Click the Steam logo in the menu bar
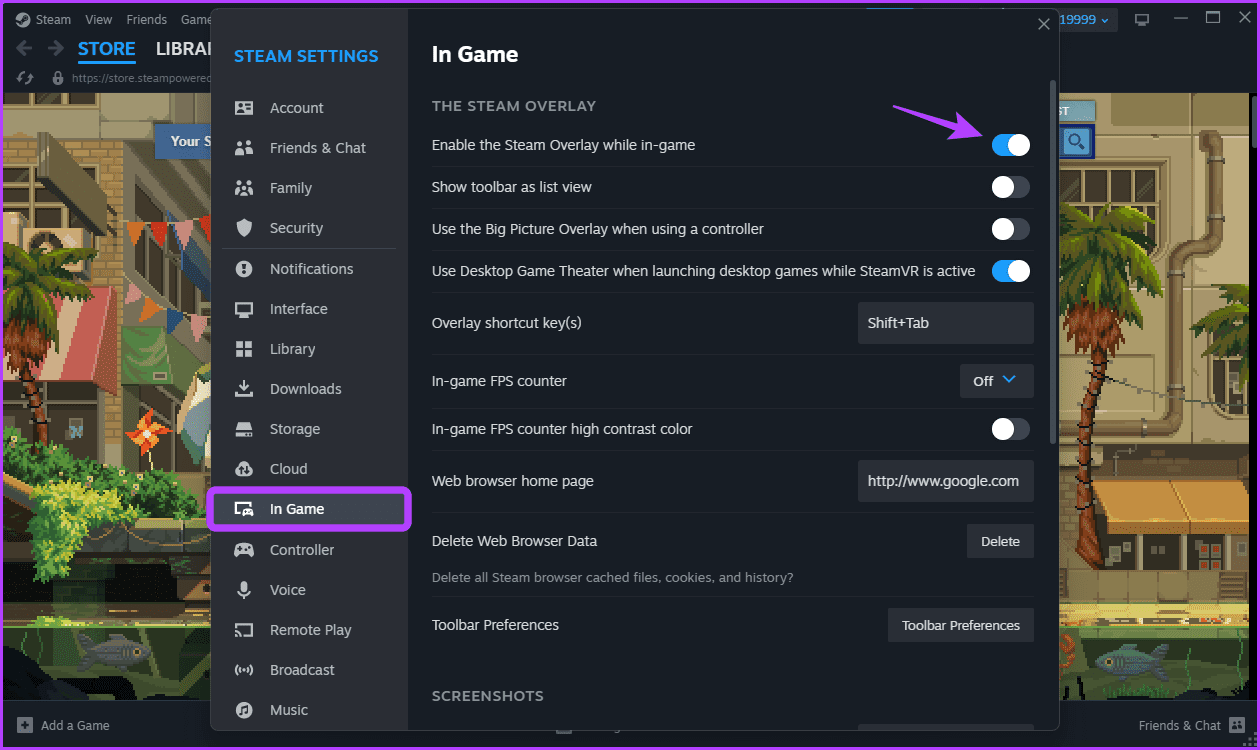 [x=22, y=19]
